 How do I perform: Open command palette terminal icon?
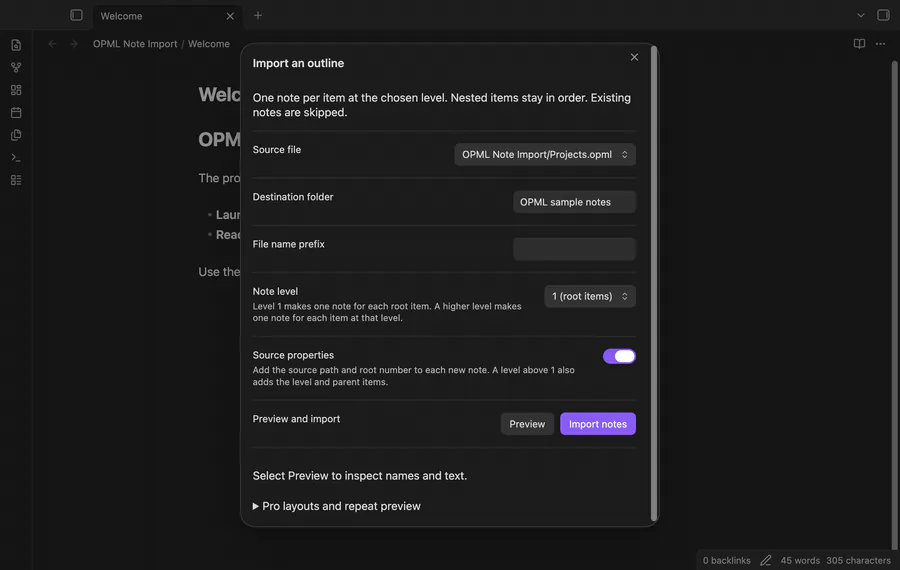16,157
